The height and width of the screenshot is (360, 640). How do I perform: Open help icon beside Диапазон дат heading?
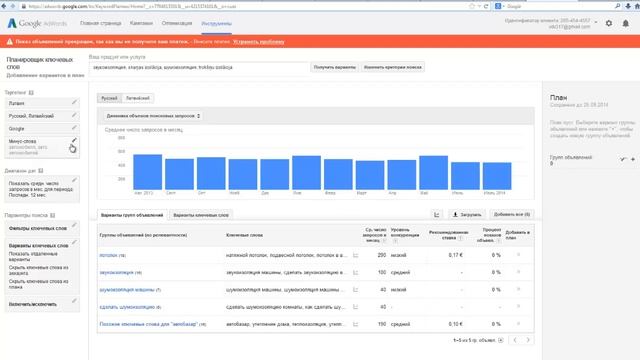click(40, 171)
